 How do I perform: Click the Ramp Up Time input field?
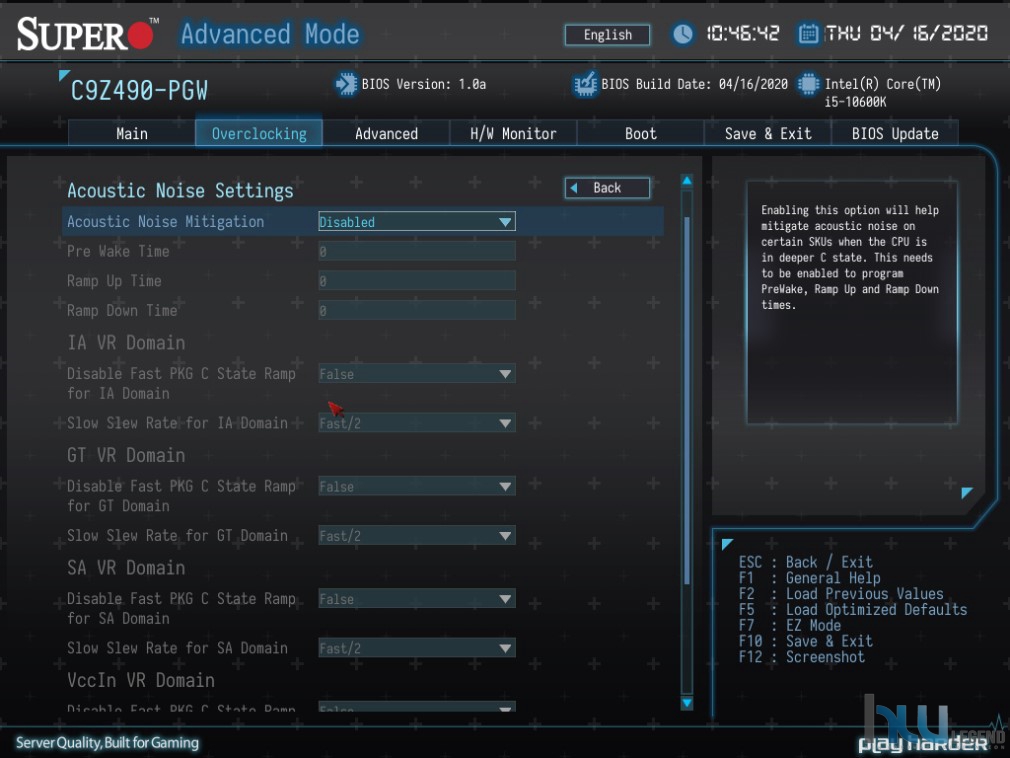coord(417,281)
